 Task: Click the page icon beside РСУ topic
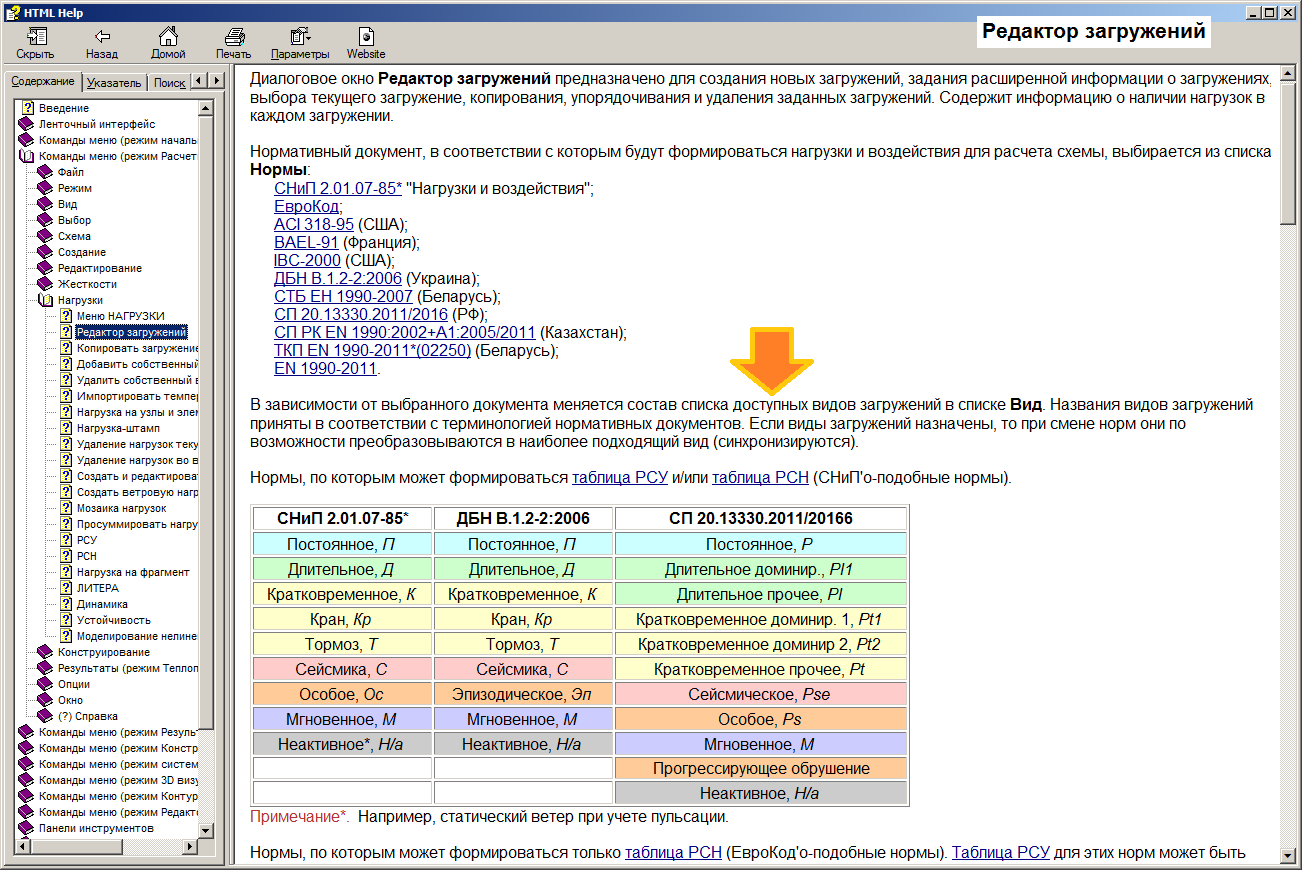coord(65,540)
